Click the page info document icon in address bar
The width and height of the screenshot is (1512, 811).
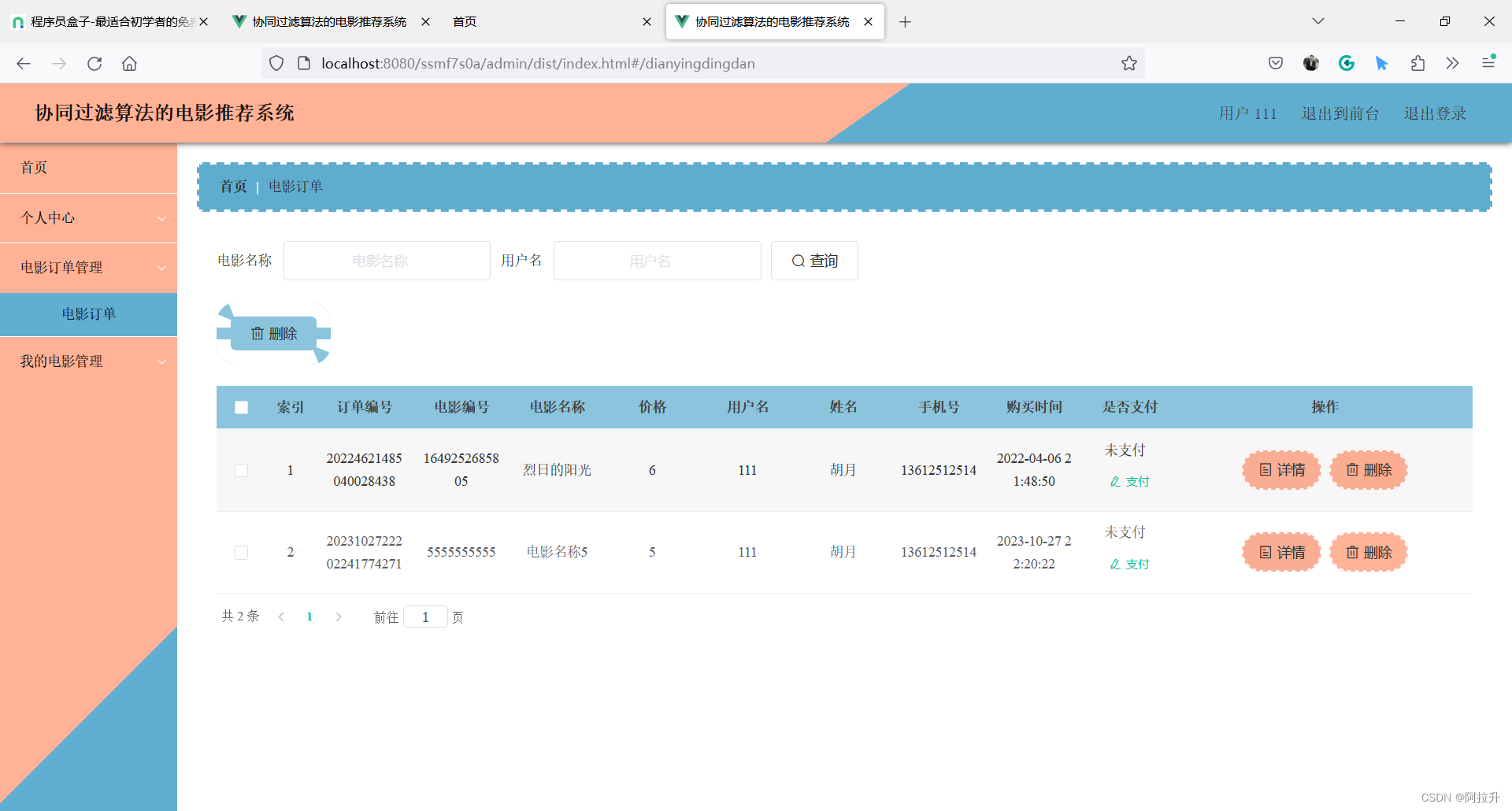pos(304,64)
